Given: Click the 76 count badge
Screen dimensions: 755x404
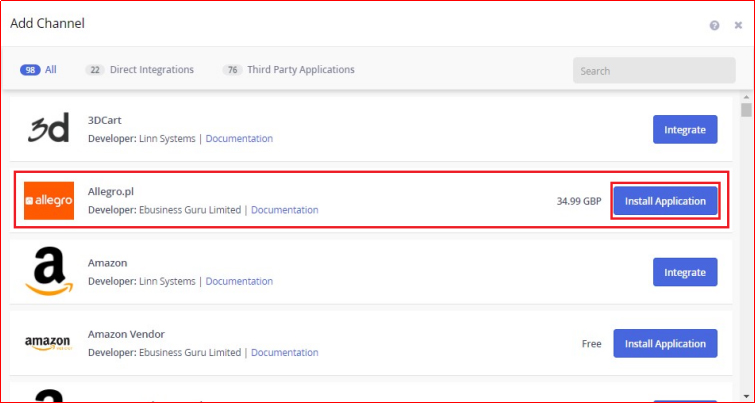Looking at the screenshot, I should click(x=232, y=70).
